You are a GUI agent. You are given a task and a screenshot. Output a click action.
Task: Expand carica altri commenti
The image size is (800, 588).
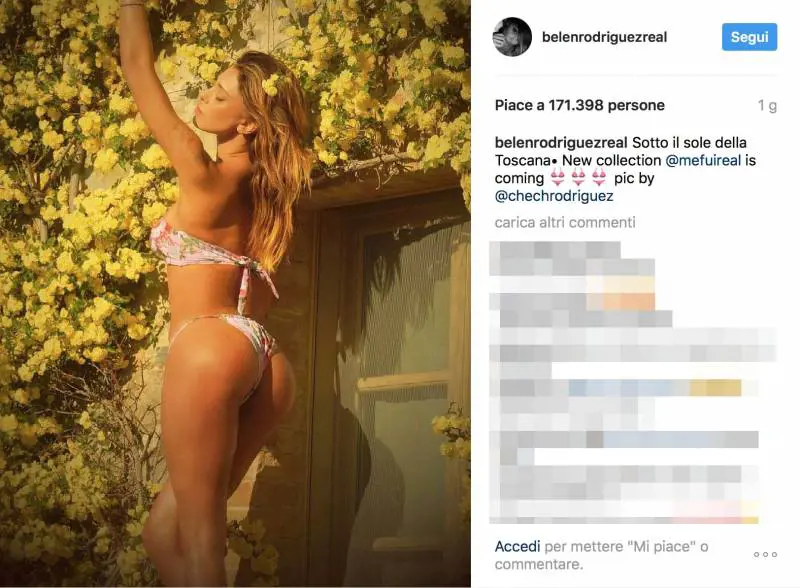coord(565,223)
